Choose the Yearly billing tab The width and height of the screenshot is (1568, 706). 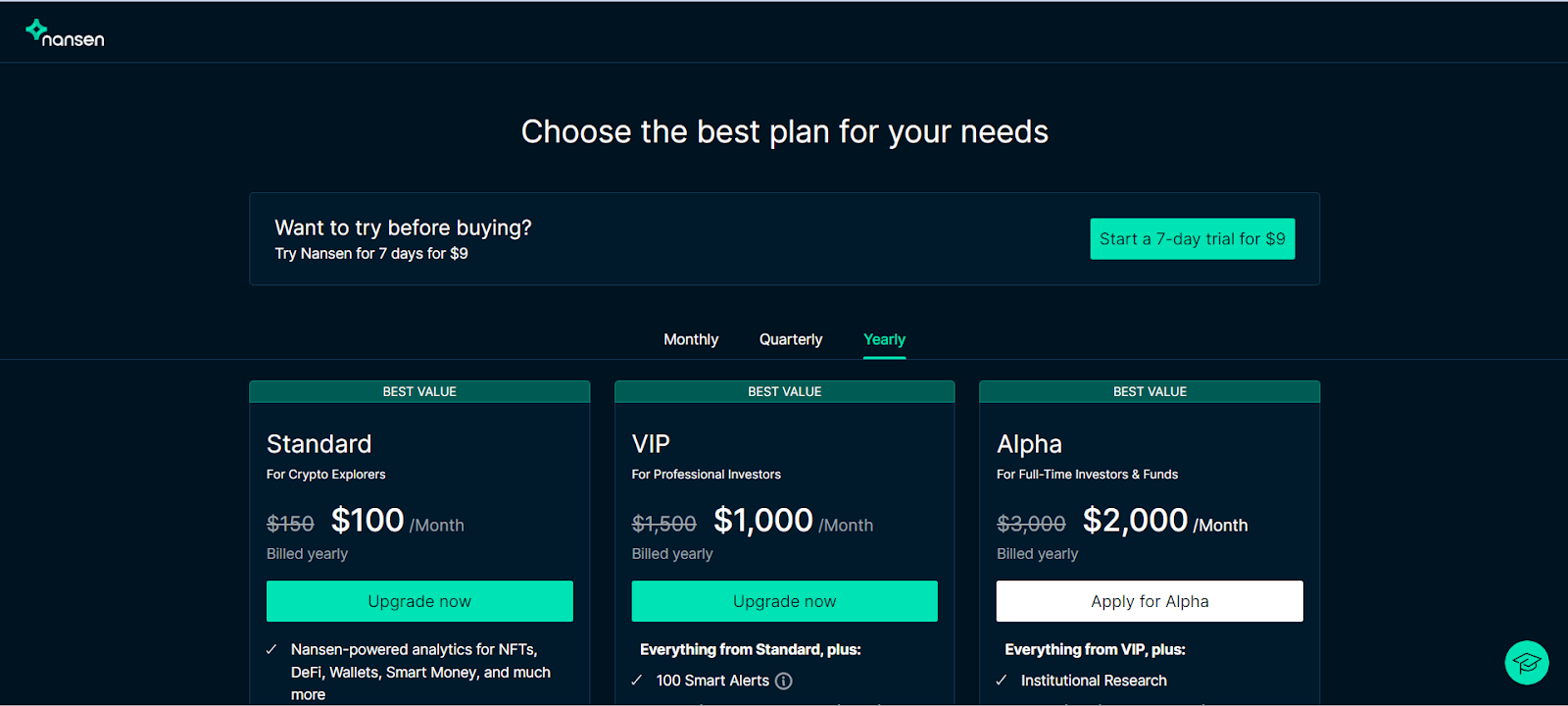click(884, 339)
